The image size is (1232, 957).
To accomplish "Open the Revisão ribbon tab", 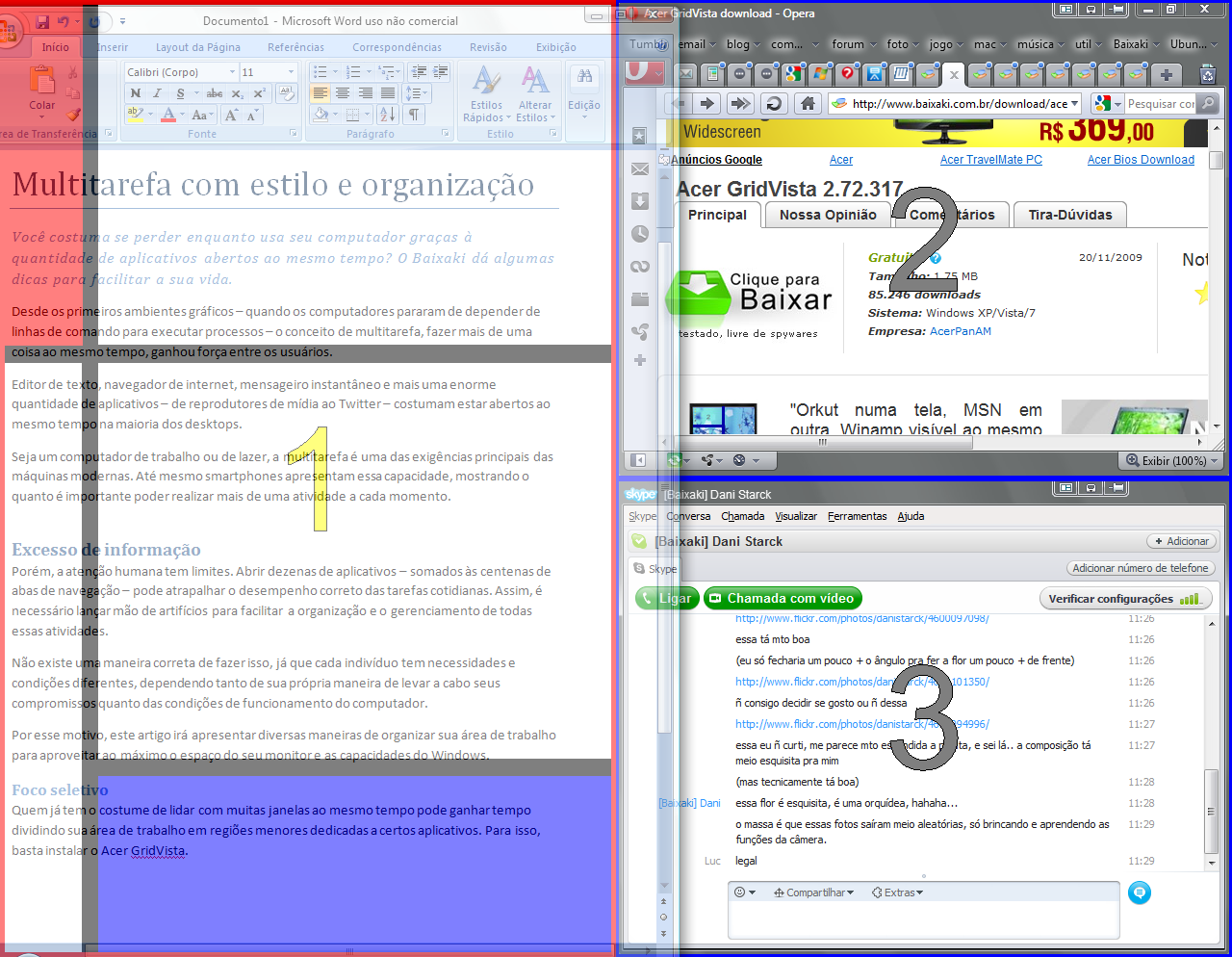I will (488, 47).
